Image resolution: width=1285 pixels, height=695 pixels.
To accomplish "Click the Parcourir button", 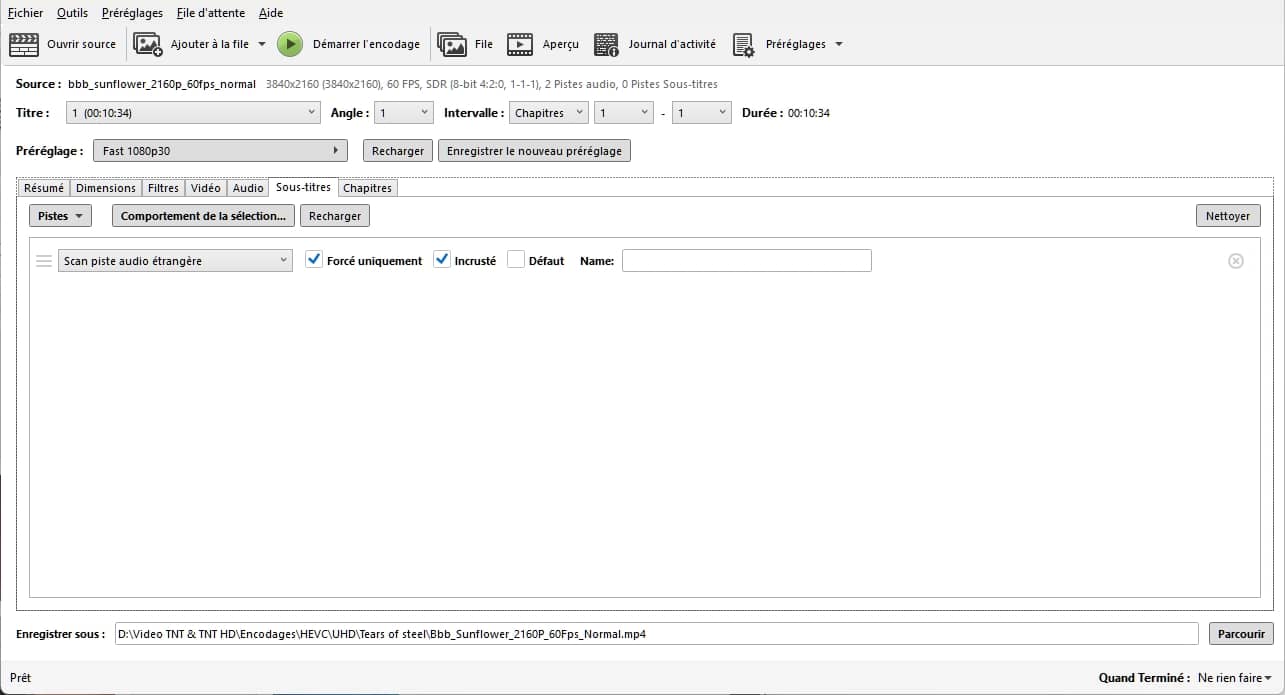I will [x=1241, y=634].
